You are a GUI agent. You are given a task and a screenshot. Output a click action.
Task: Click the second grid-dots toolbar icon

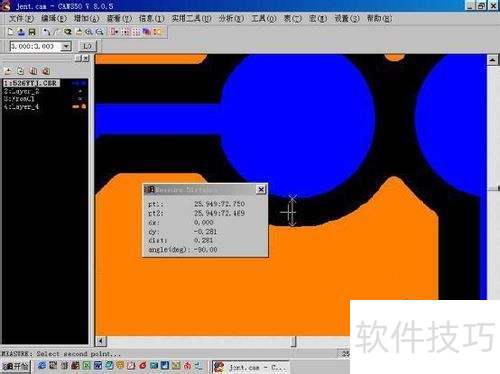click(136, 32)
